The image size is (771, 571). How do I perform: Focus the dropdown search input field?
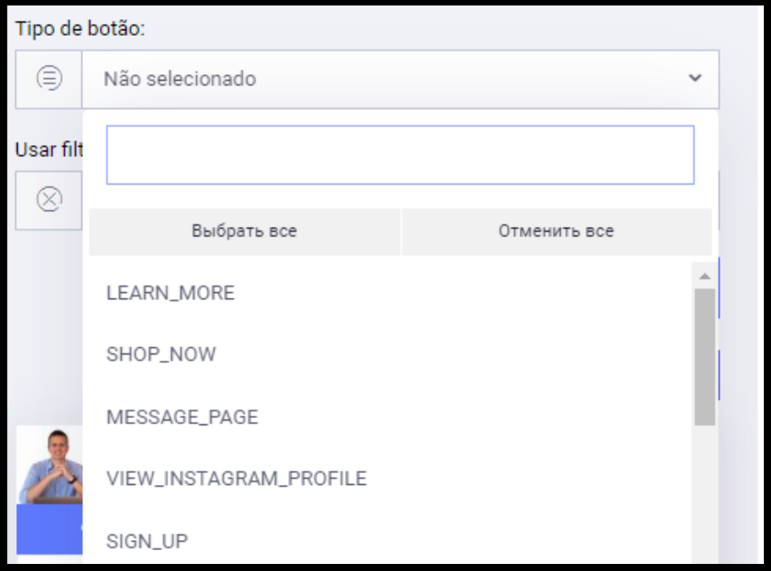tap(400, 155)
